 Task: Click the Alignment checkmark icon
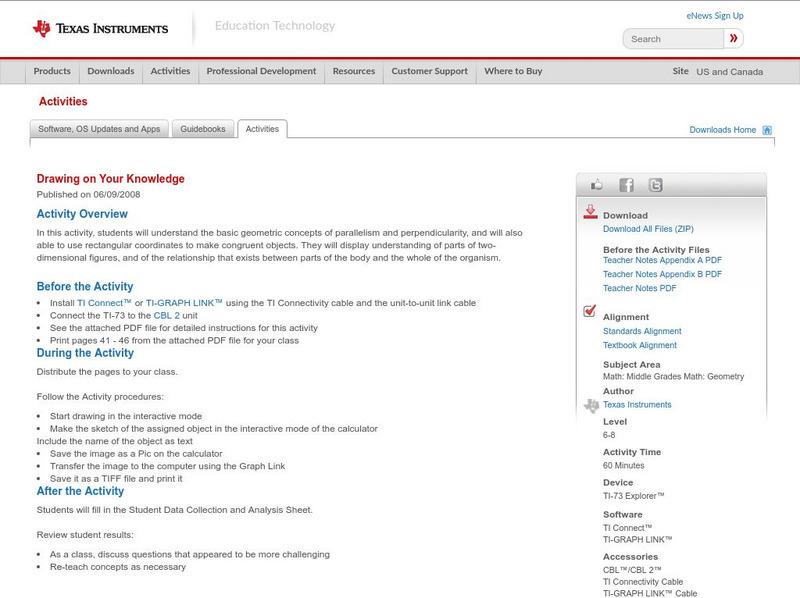coord(589,311)
